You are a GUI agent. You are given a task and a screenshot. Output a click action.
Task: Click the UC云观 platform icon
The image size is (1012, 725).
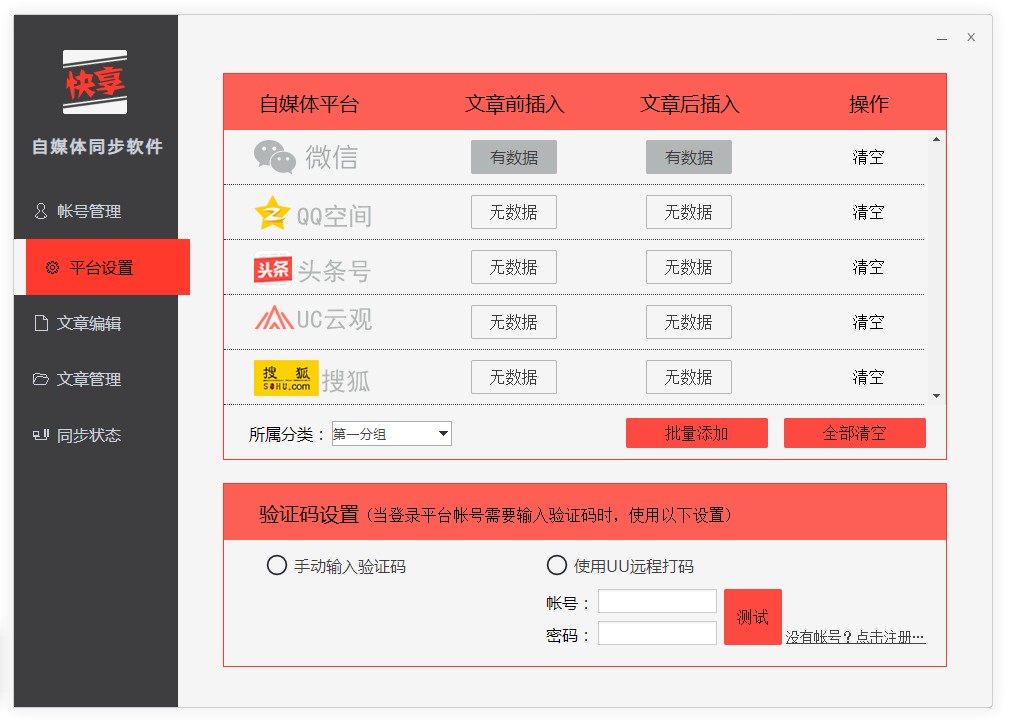click(272, 321)
